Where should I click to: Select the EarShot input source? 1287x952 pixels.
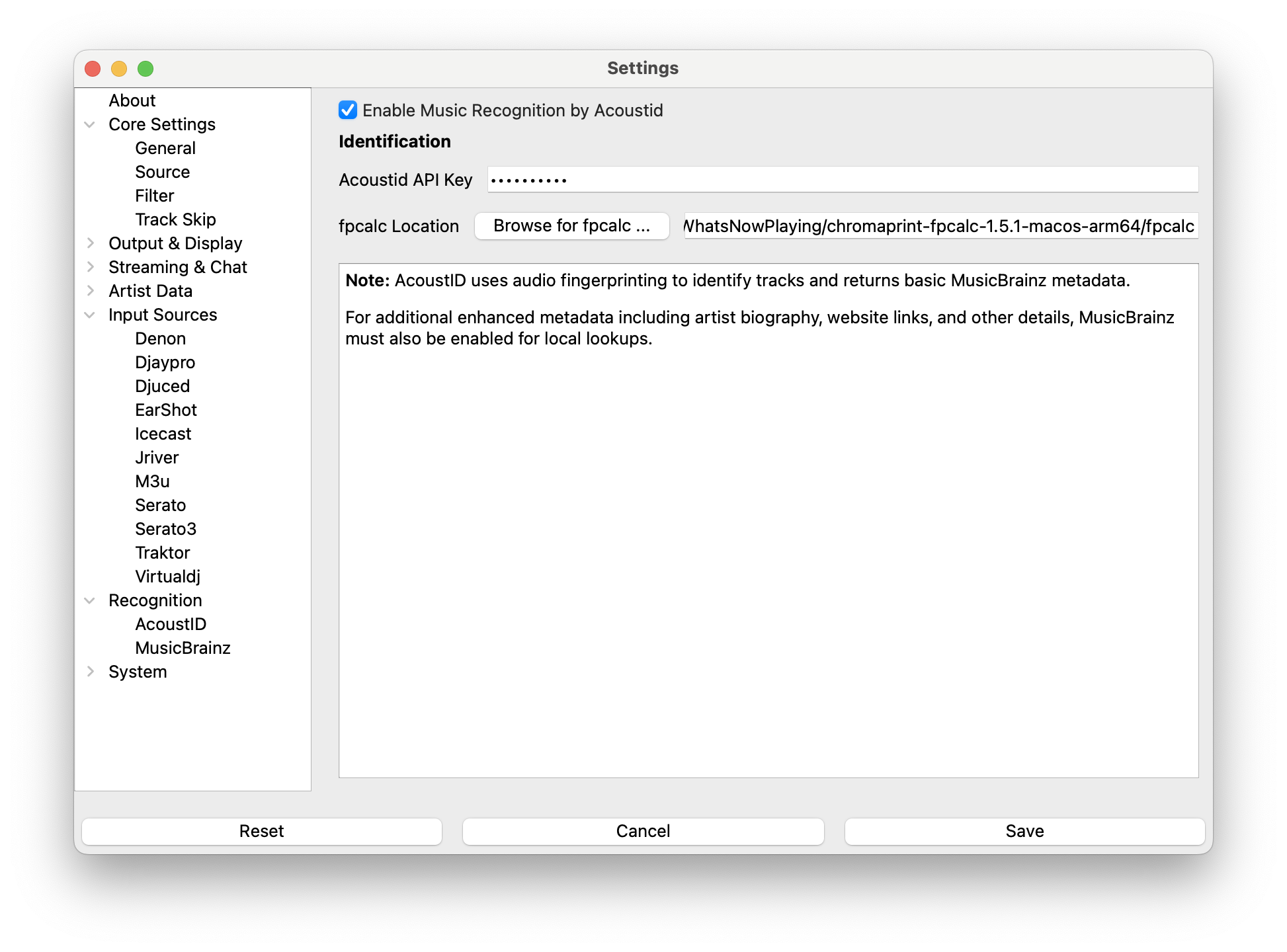165,410
